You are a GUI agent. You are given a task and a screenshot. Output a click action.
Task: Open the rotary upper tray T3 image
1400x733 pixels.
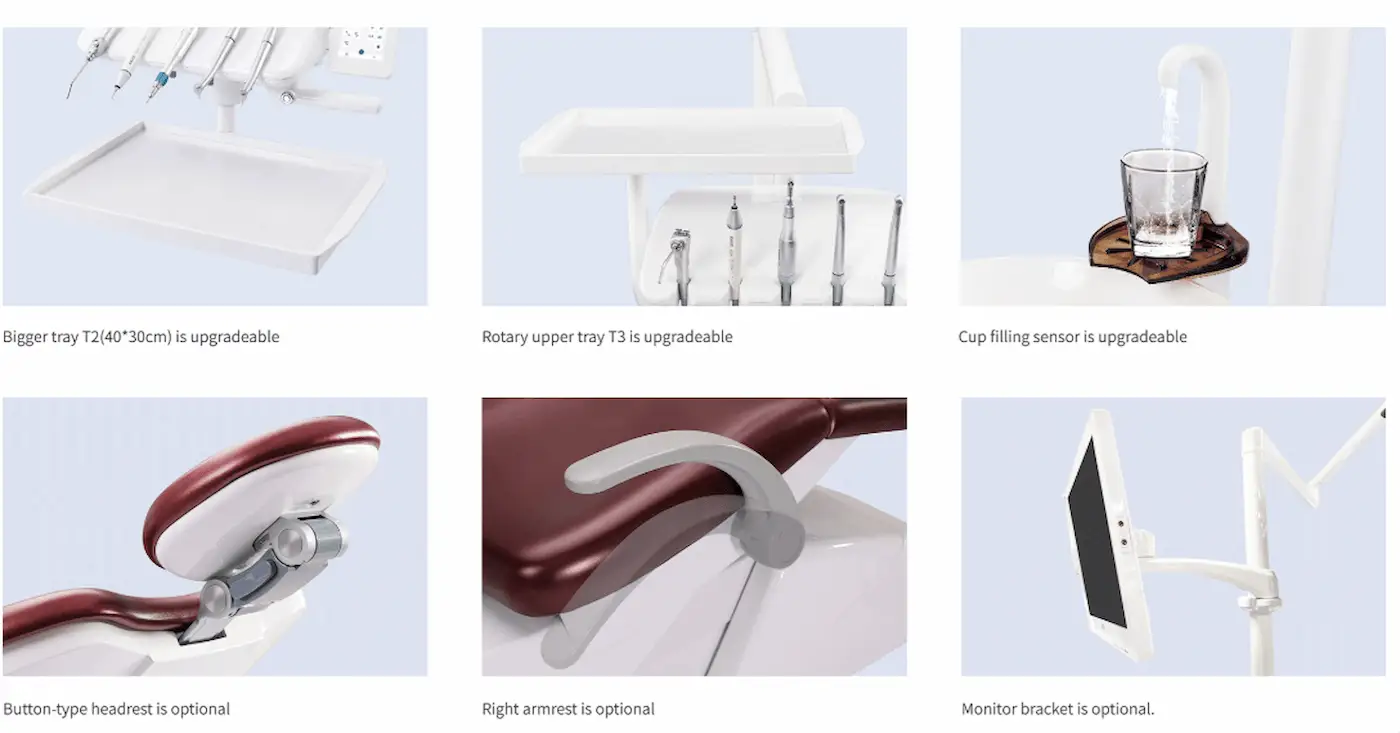pyautogui.click(x=694, y=166)
